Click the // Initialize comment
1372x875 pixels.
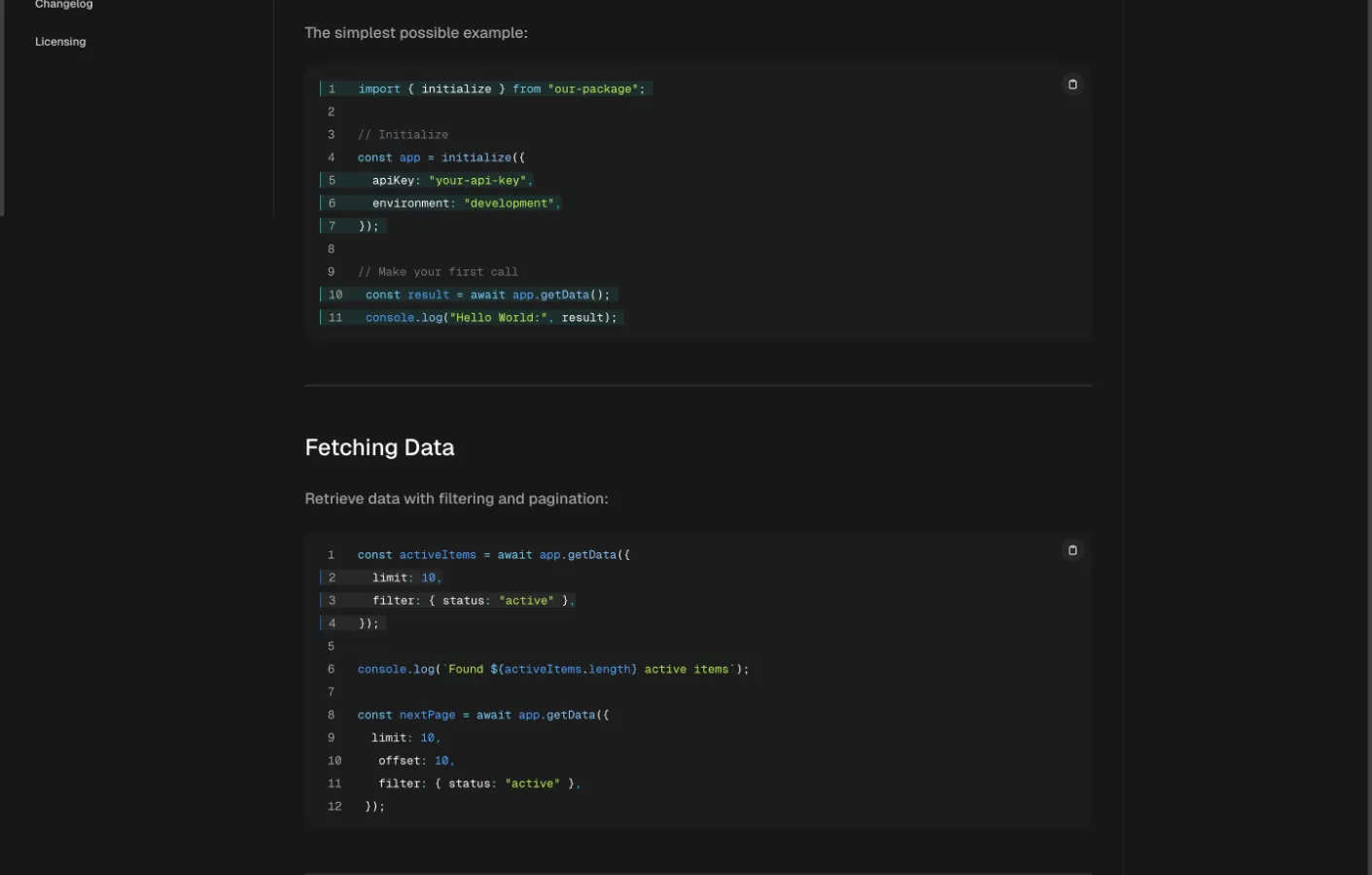403,135
